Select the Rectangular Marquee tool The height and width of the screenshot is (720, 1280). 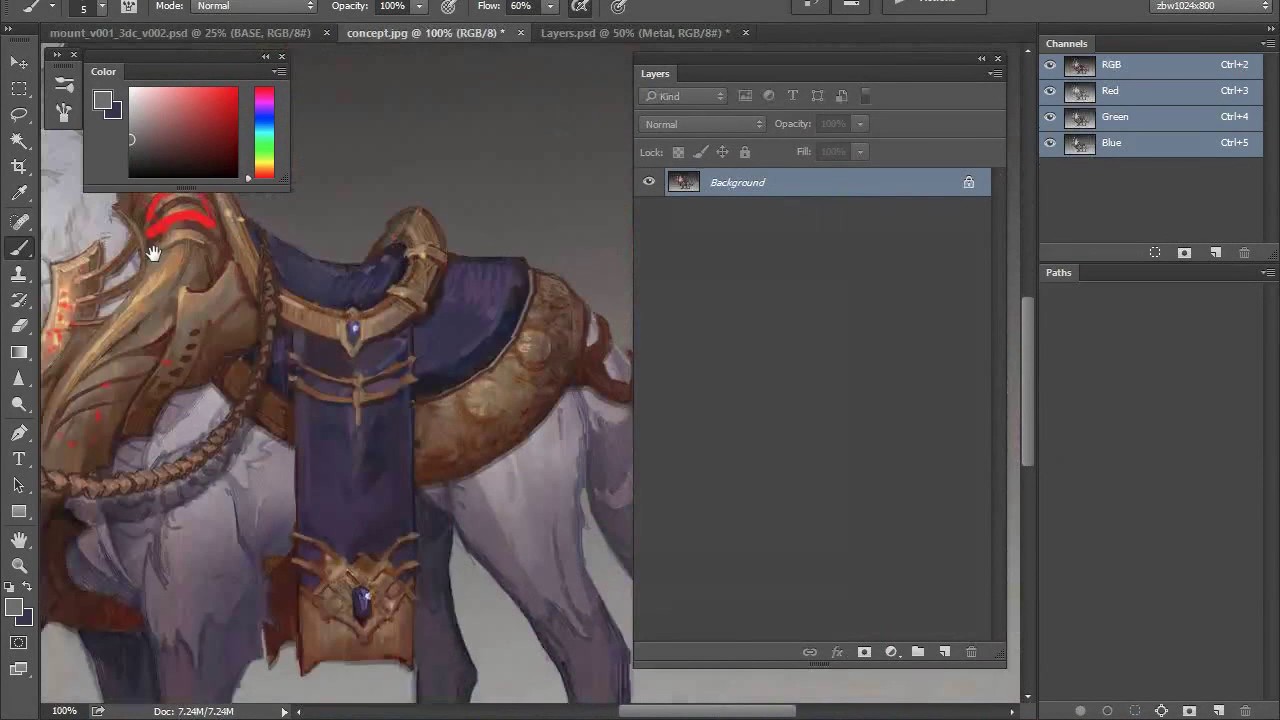click(x=19, y=89)
